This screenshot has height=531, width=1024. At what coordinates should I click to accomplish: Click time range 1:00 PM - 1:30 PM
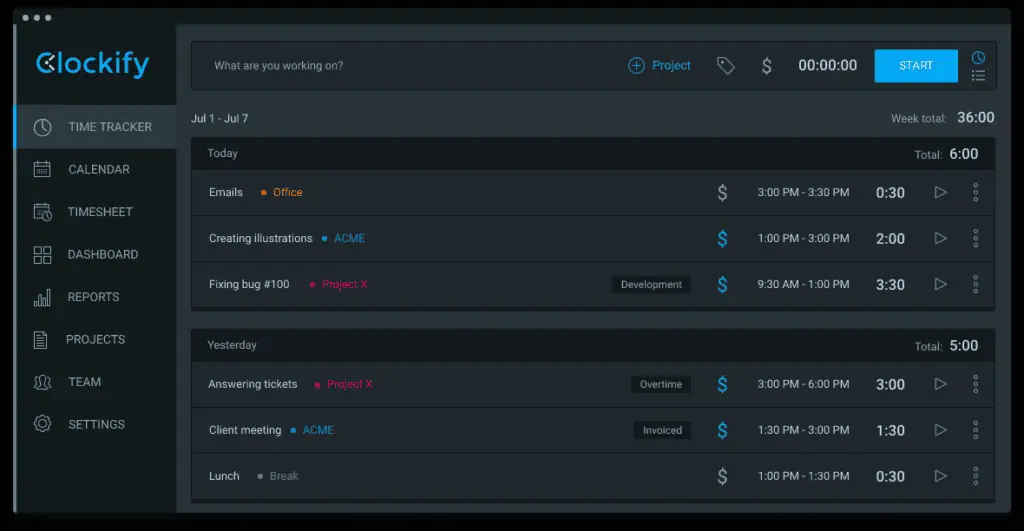(x=803, y=476)
